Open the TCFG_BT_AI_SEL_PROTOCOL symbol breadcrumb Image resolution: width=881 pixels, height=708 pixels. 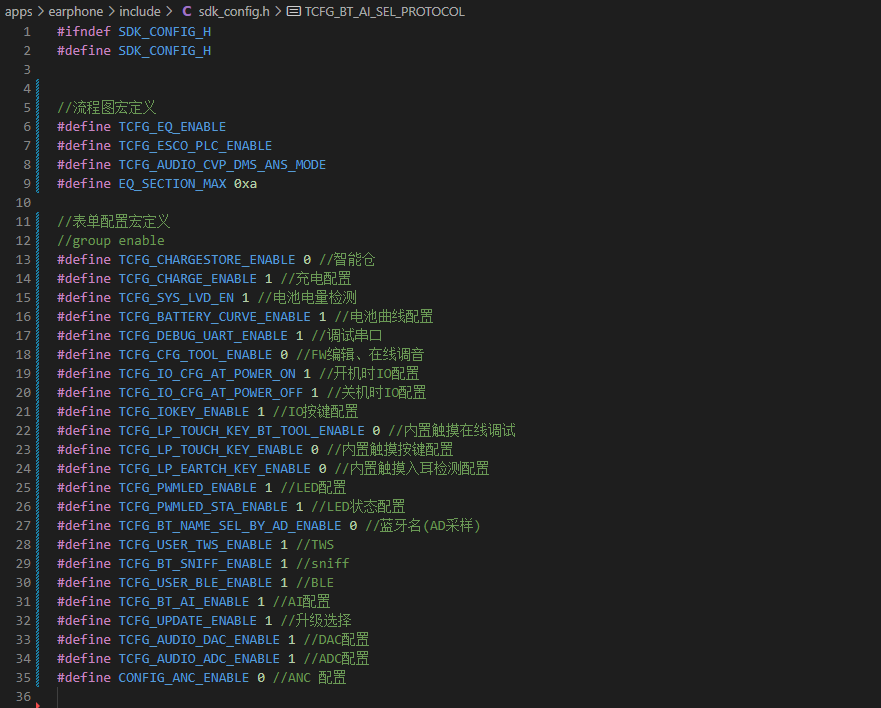[385, 11]
